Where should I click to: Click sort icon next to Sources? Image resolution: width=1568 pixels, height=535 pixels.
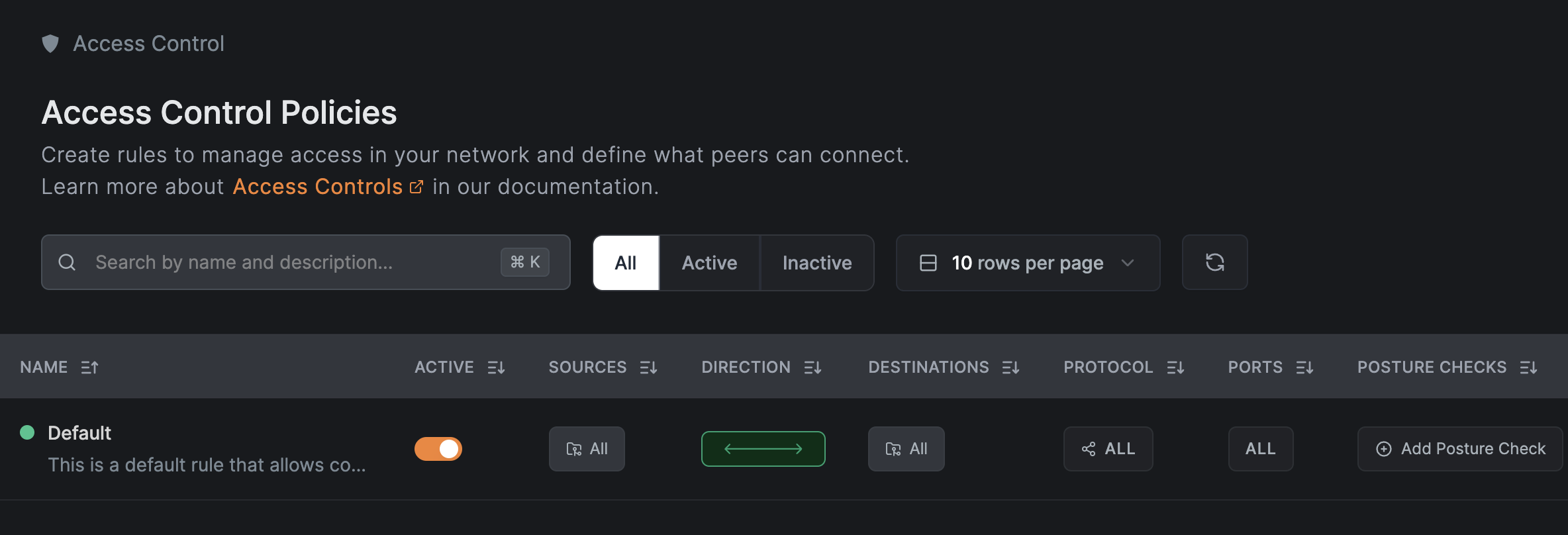pos(648,367)
